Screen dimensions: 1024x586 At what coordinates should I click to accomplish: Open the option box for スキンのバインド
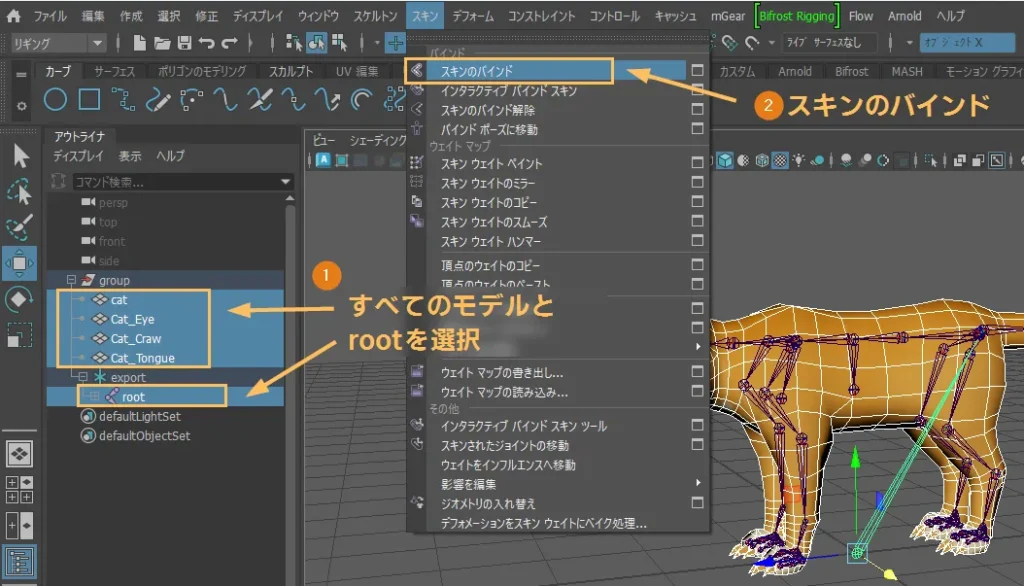[x=697, y=70]
